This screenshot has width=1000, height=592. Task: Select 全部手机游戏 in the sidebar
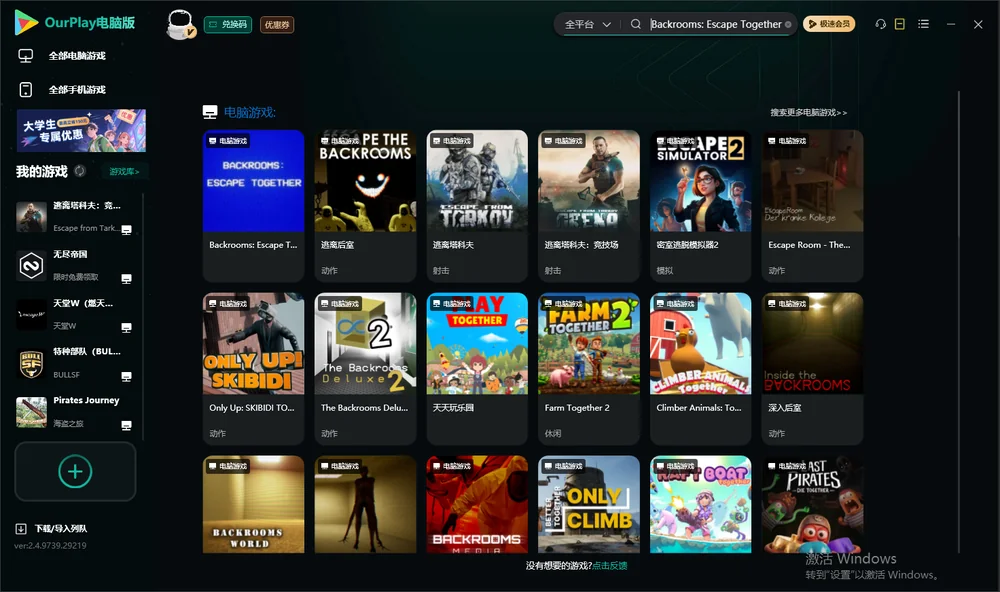coord(77,90)
